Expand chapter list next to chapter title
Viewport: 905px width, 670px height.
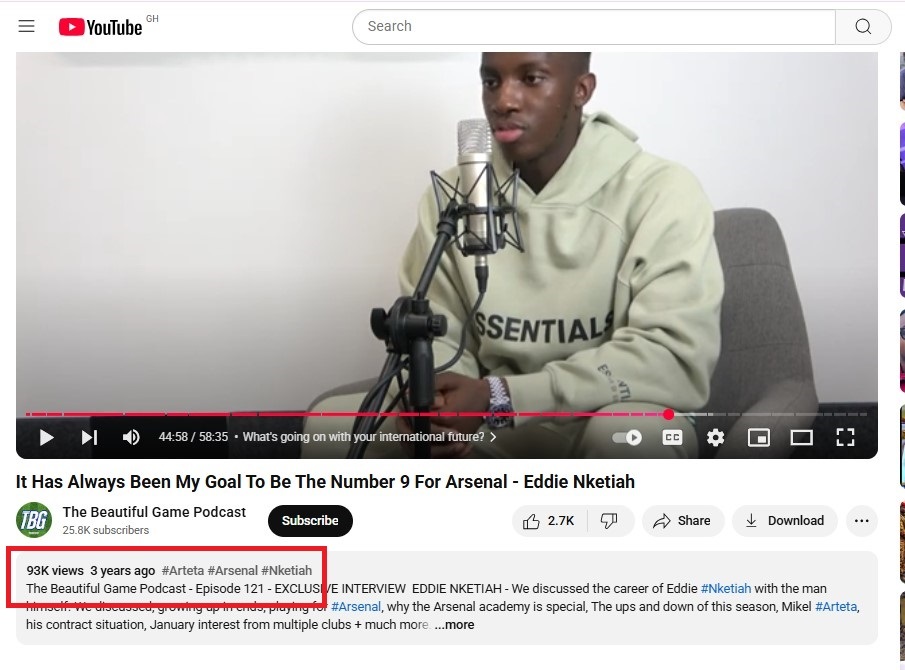pyautogui.click(x=493, y=437)
